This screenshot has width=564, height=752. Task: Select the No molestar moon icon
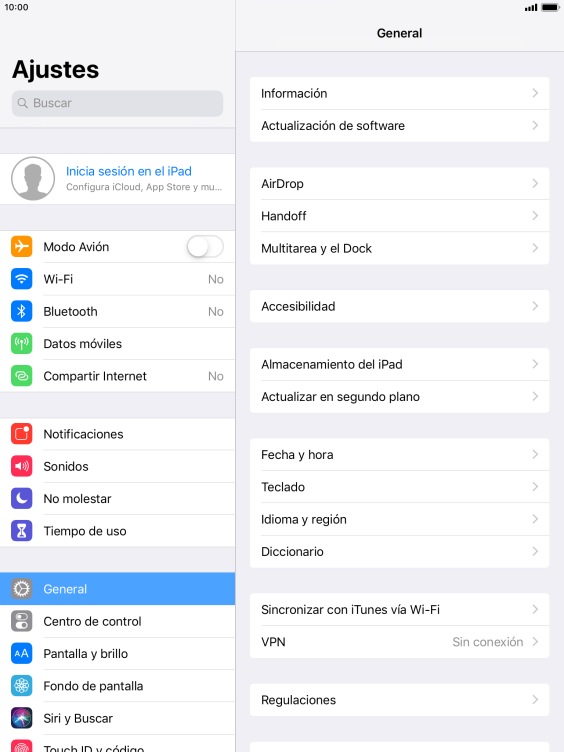tap(22, 498)
